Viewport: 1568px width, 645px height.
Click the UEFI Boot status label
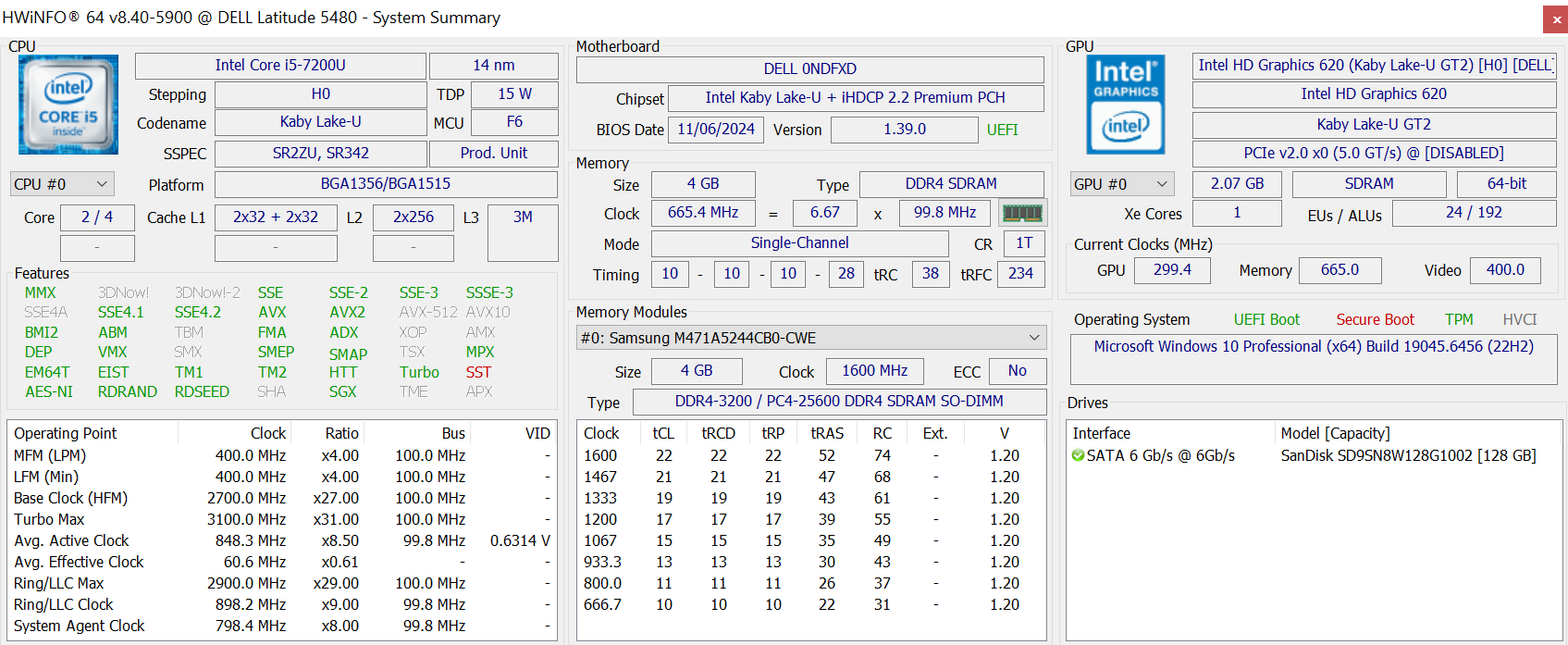pyautogui.click(x=1266, y=319)
